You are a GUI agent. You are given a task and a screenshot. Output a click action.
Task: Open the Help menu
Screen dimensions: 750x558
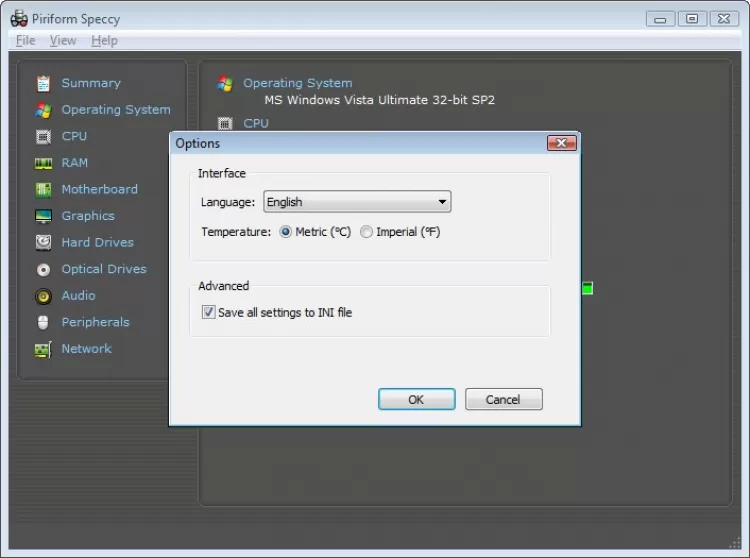[104, 41]
